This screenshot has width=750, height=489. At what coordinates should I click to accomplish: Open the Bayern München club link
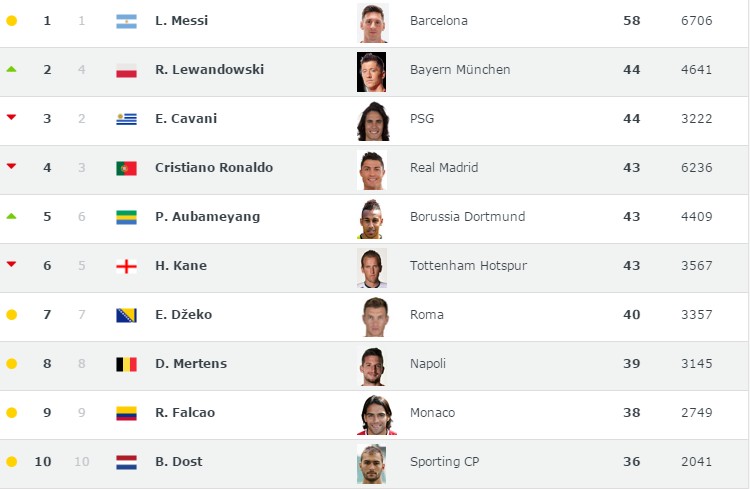(x=460, y=70)
